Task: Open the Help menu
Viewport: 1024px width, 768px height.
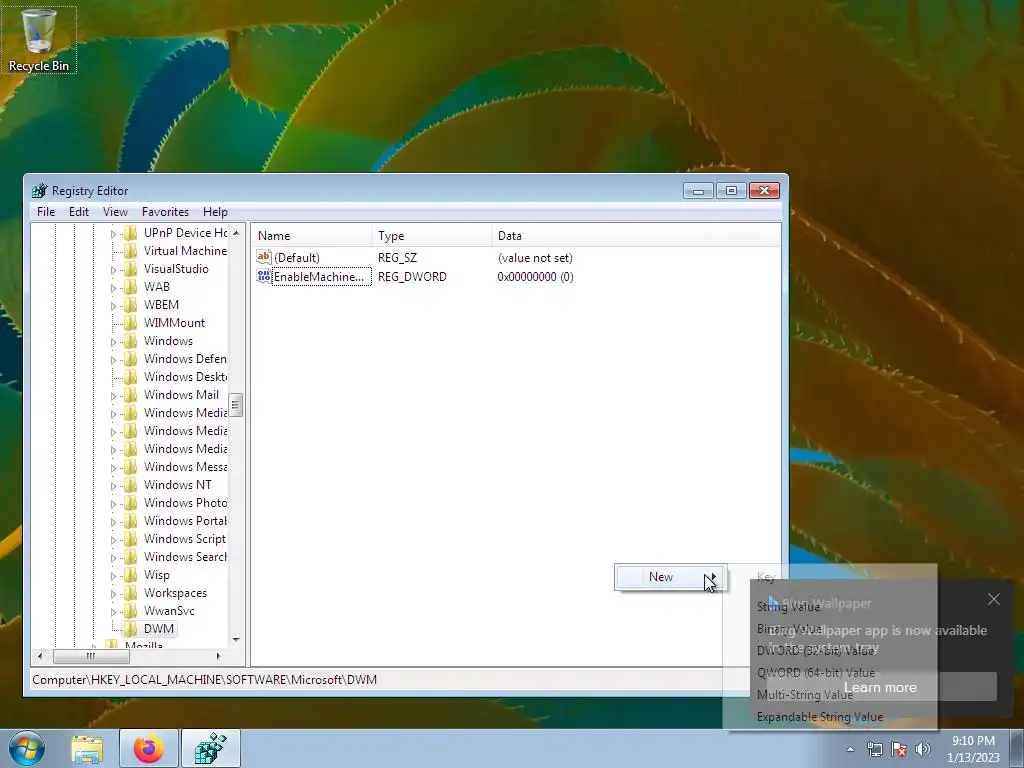Action: [x=215, y=212]
